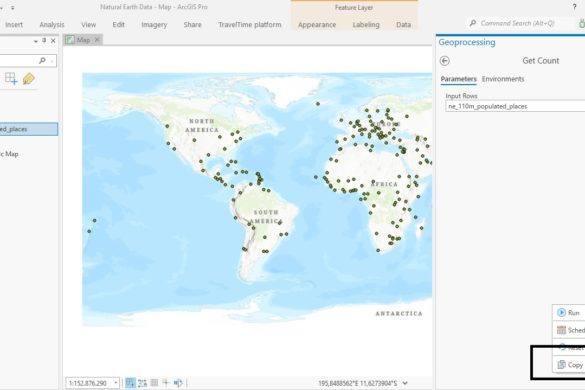Toggle the Constraints icon in status bar

click(143, 383)
